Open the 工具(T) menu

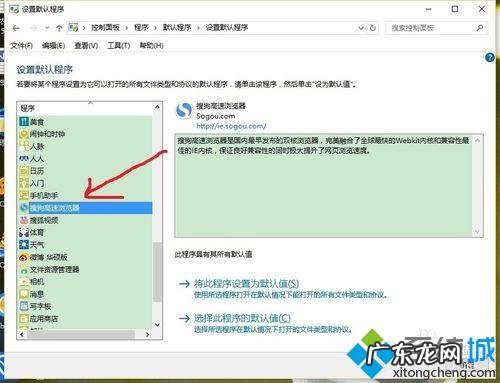coord(118,46)
